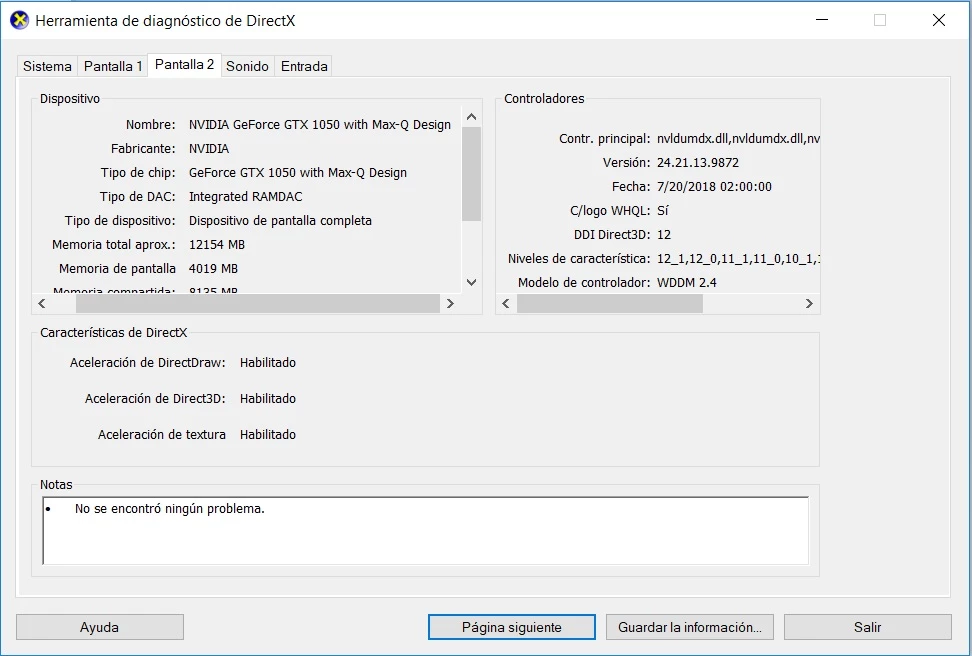972x656 pixels.
Task: Select the Pantalla 2 tab
Action: [184, 64]
